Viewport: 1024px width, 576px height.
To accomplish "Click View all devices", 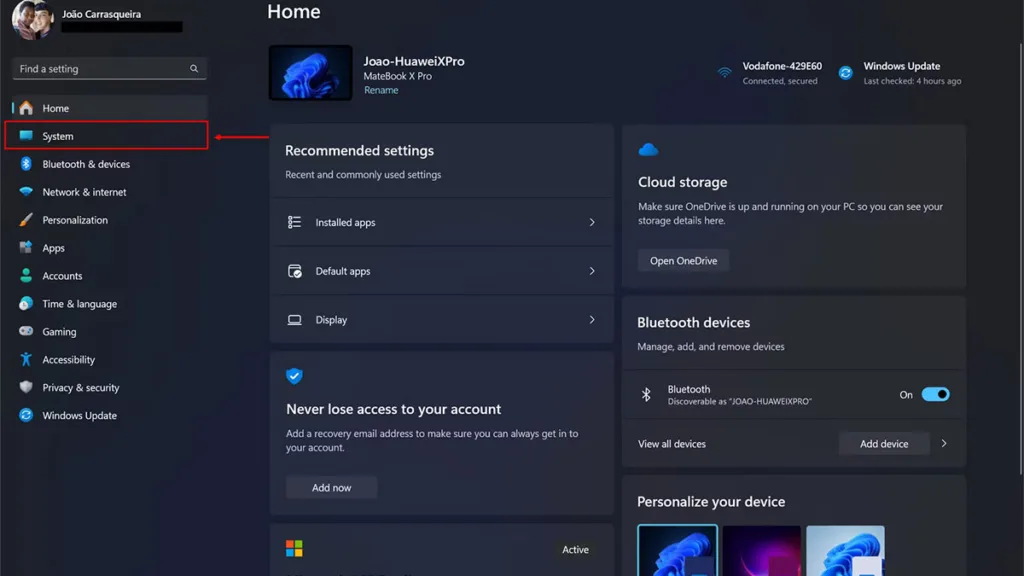I will tap(671, 444).
